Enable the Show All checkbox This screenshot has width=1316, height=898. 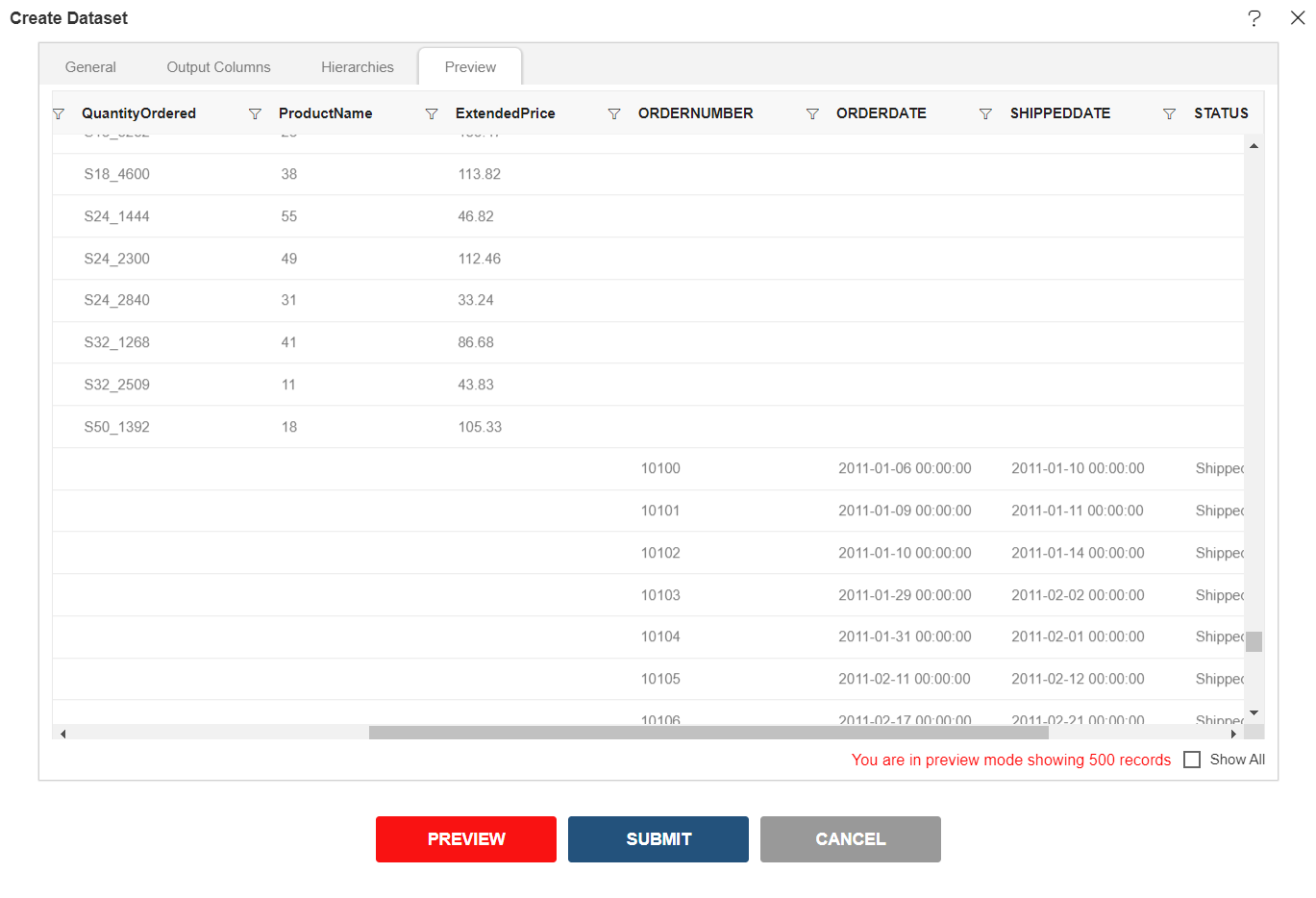point(1192,760)
